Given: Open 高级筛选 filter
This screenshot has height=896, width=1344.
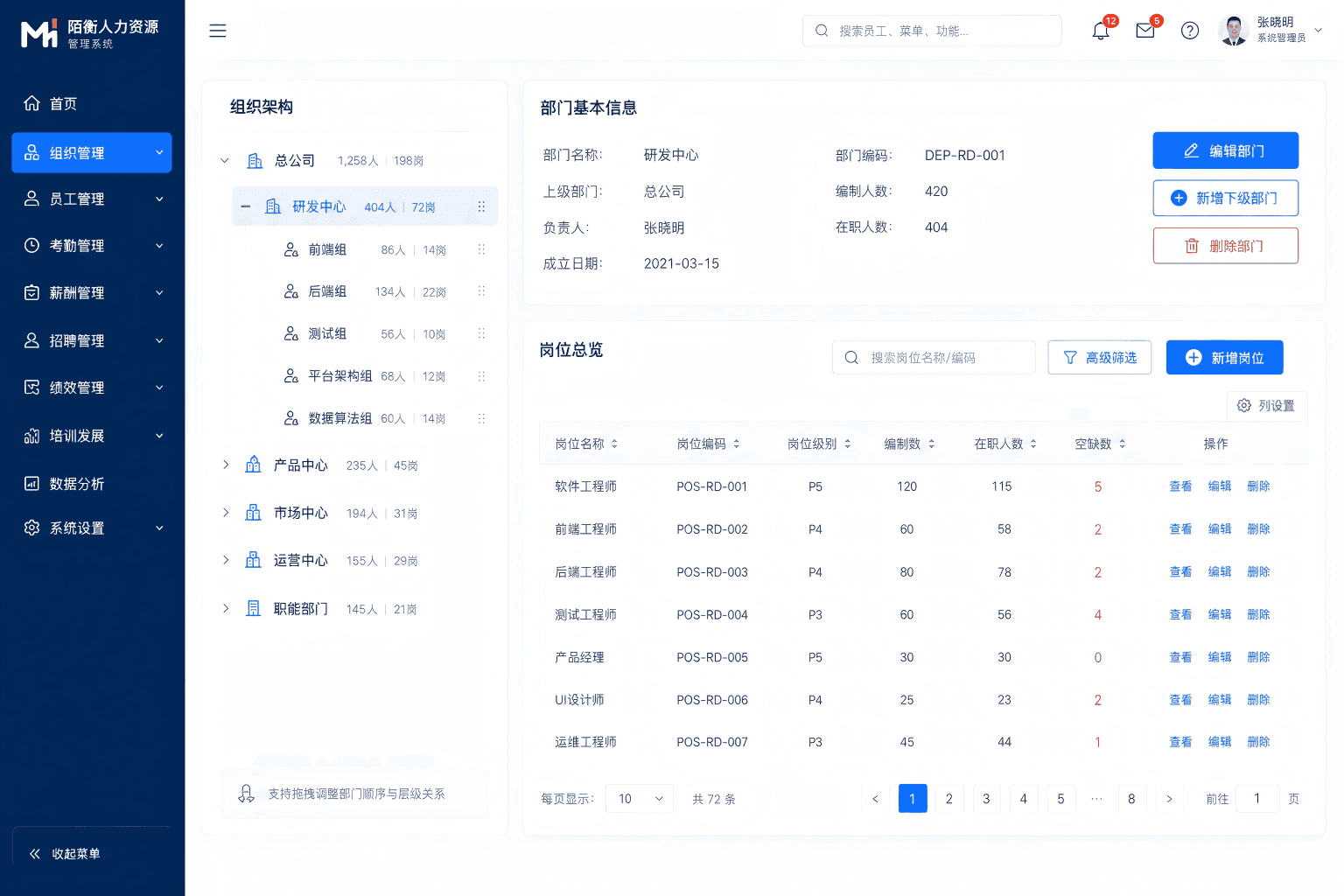Looking at the screenshot, I should tap(1100, 358).
